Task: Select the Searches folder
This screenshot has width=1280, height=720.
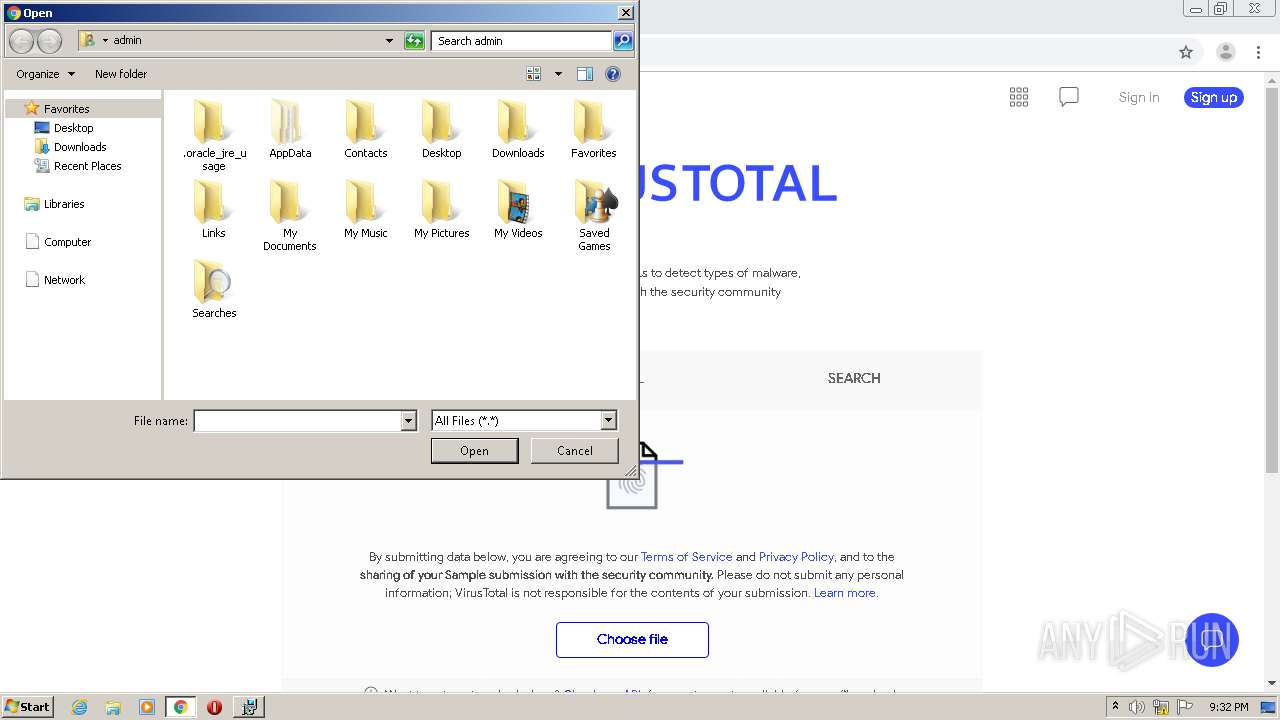Action: tap(214, 290)
